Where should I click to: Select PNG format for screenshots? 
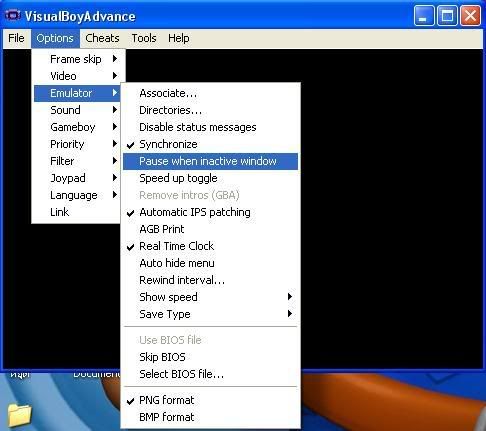[x=210, y=400]
